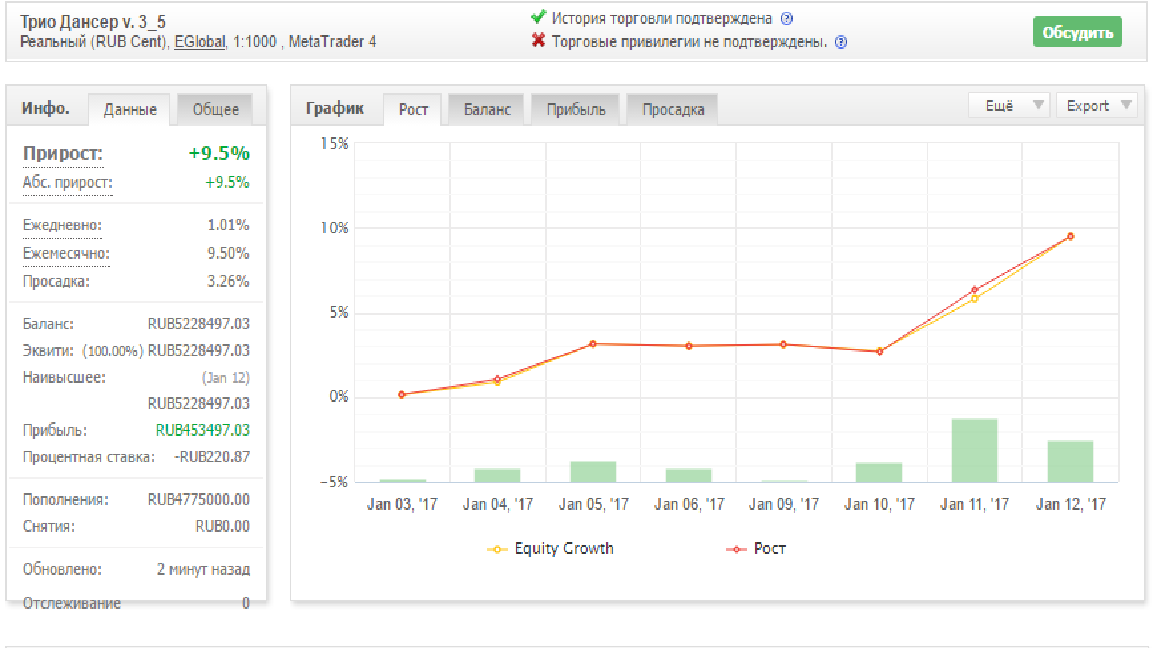
Task: Click the Ежемесячно label
Action: (65, 253)
